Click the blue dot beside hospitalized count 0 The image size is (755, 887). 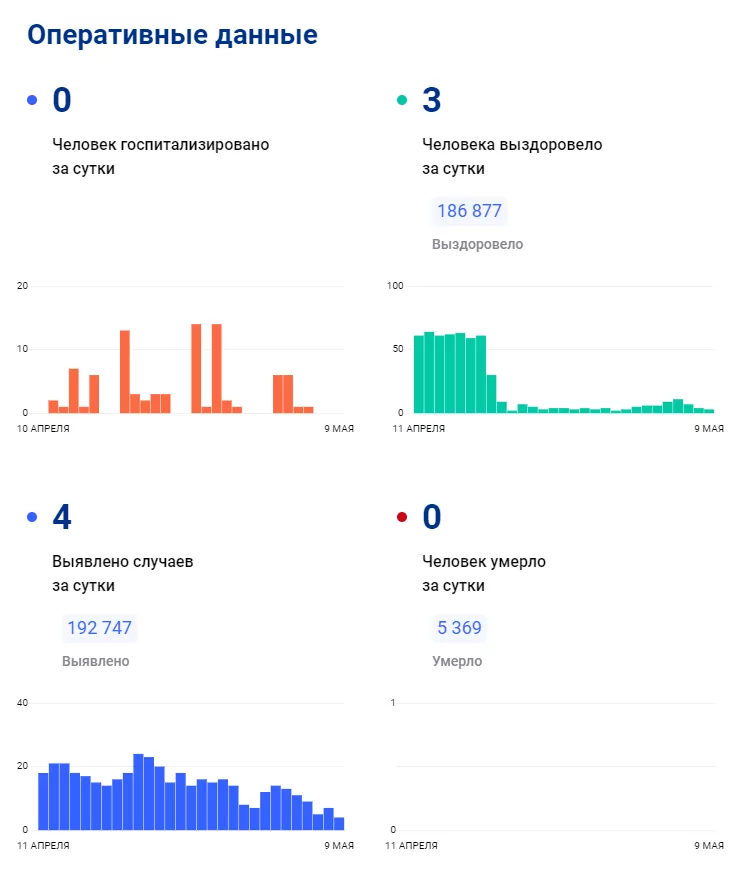32,100
